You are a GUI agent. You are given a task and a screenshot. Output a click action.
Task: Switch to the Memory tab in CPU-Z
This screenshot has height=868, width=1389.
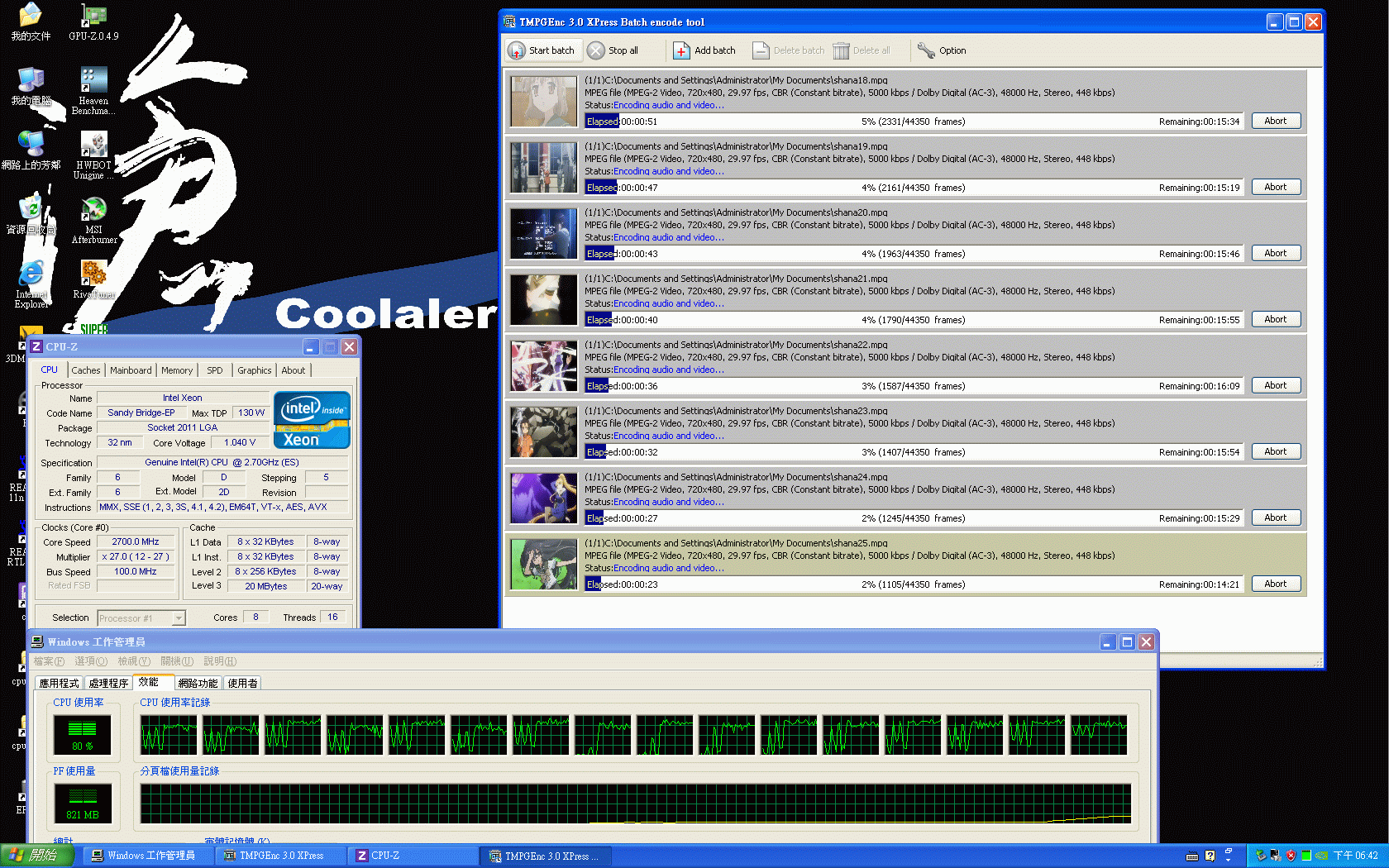coord(177,370)
